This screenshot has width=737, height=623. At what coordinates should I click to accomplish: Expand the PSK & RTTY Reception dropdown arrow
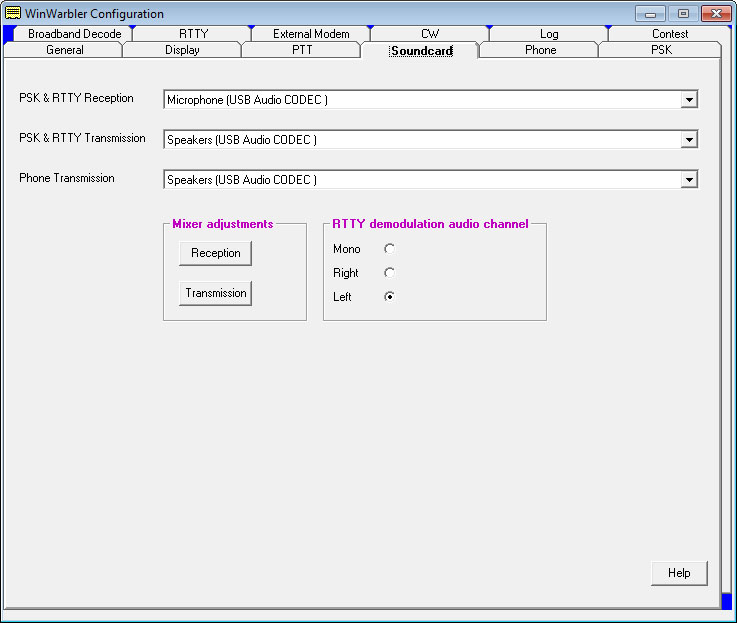coord(689,100)
